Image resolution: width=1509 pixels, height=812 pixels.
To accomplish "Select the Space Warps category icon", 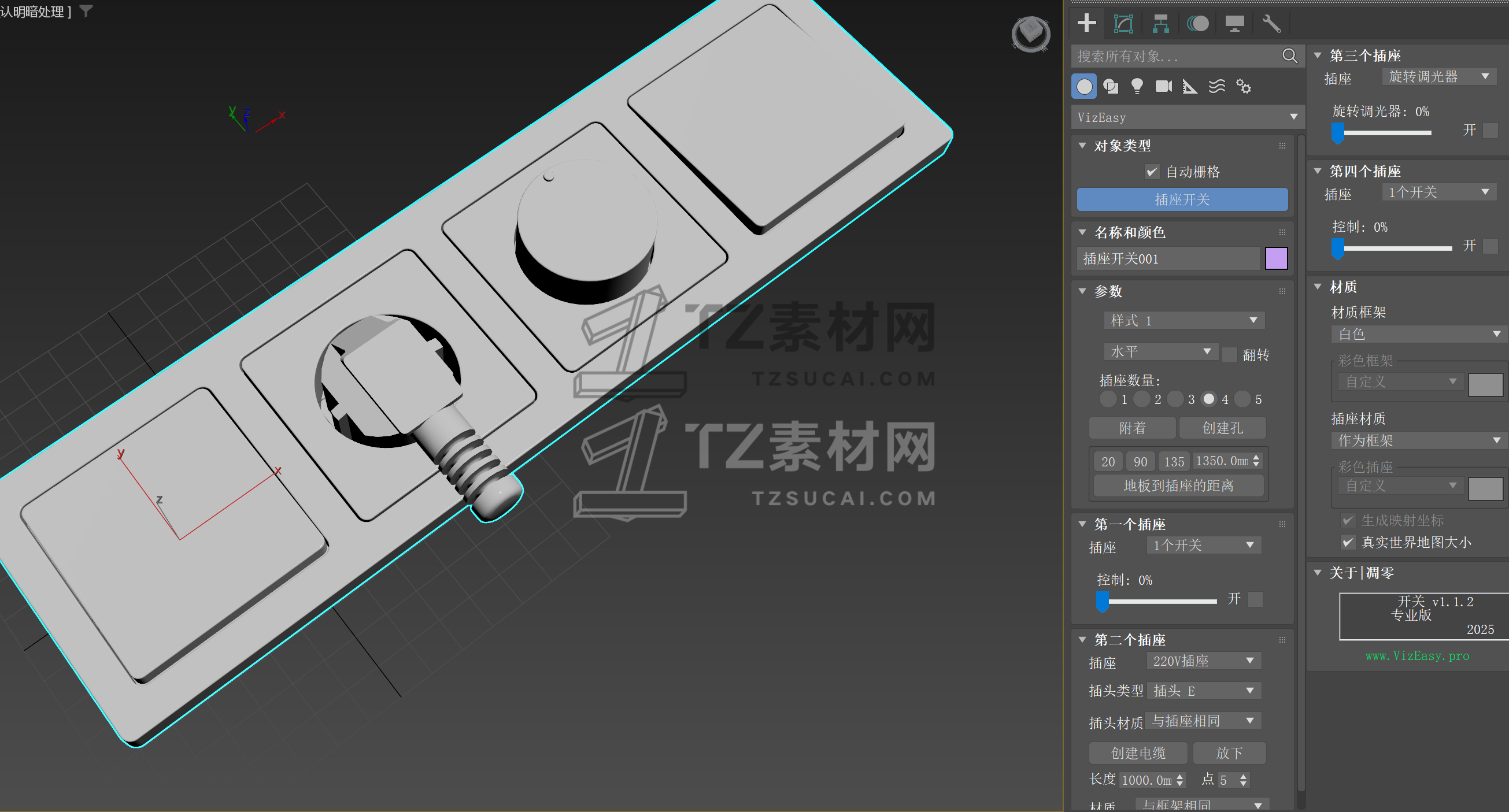I will point(1216,86).
